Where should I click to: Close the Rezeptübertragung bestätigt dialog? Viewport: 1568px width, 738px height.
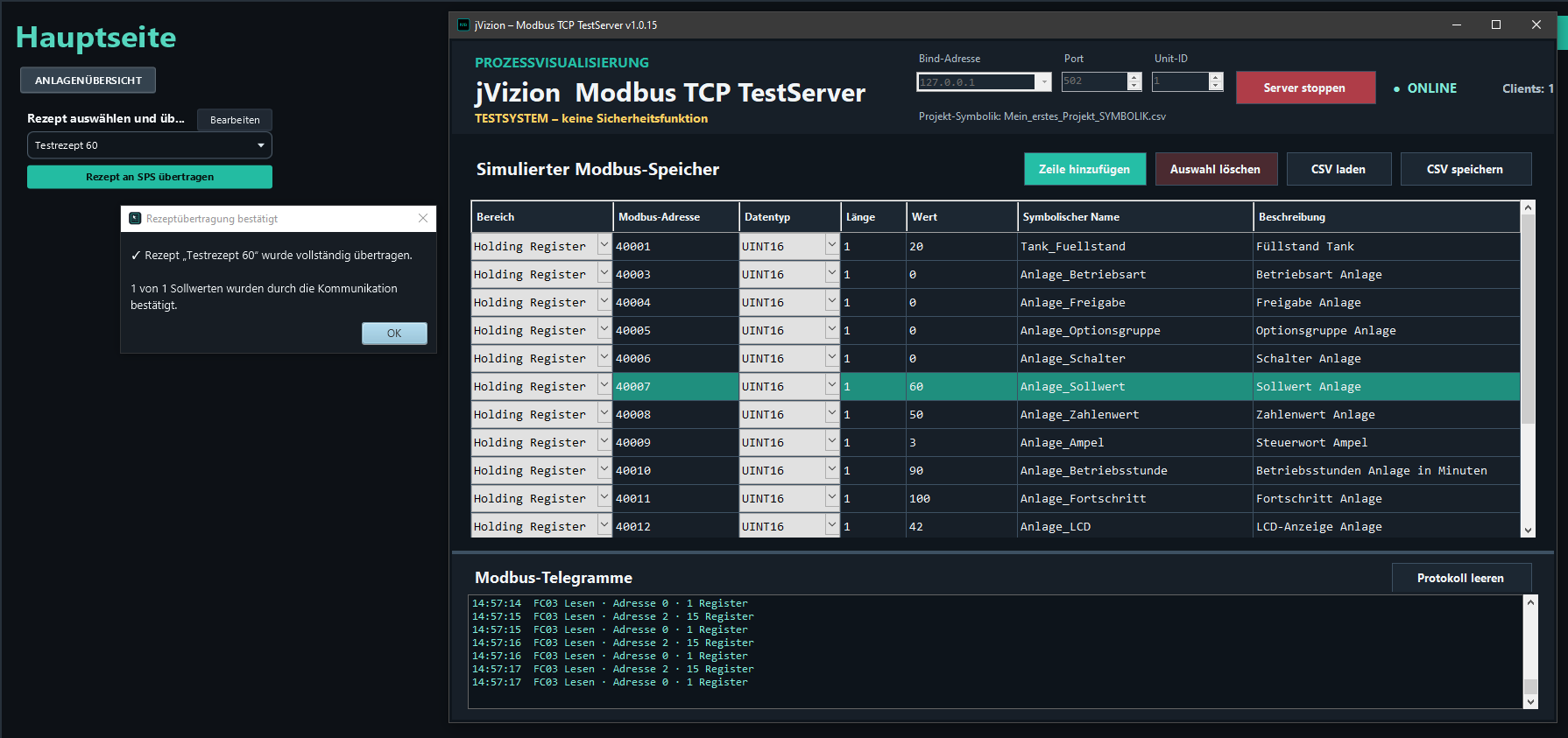coord(423,218)
